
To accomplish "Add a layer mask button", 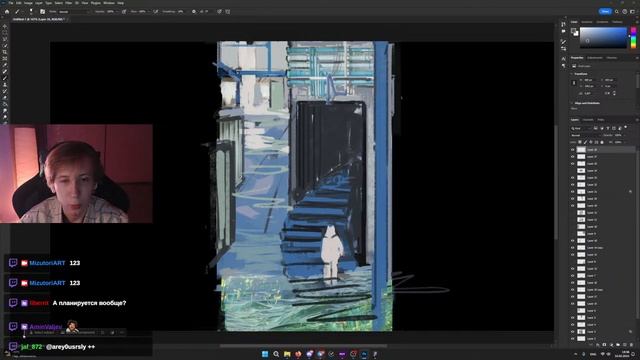I will coord(604,344).
